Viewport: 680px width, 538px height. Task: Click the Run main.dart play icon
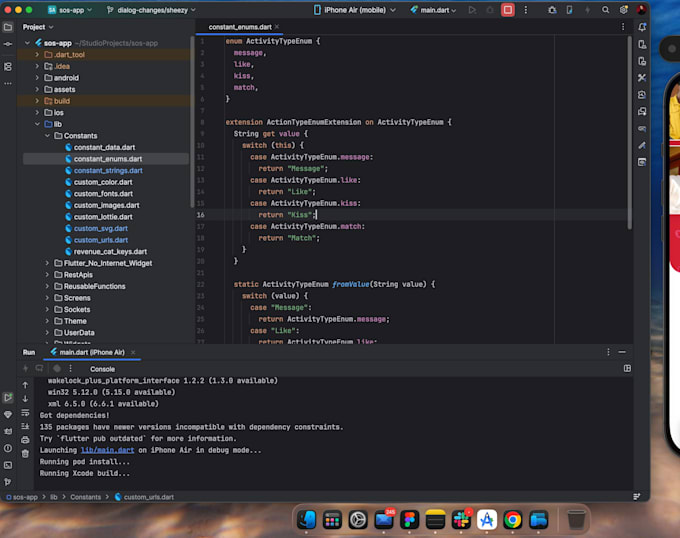pos(472,10)
